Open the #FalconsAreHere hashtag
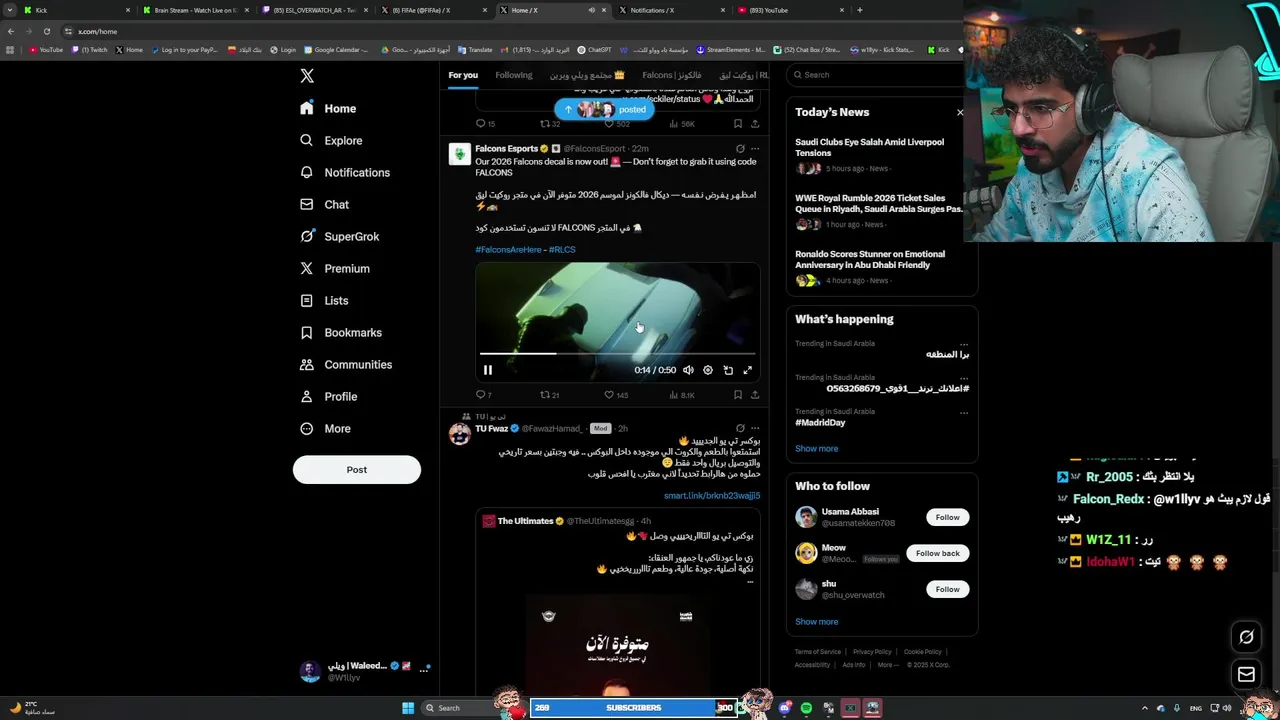This screenshot has width=1280, height=720. [x=508, y=250]
